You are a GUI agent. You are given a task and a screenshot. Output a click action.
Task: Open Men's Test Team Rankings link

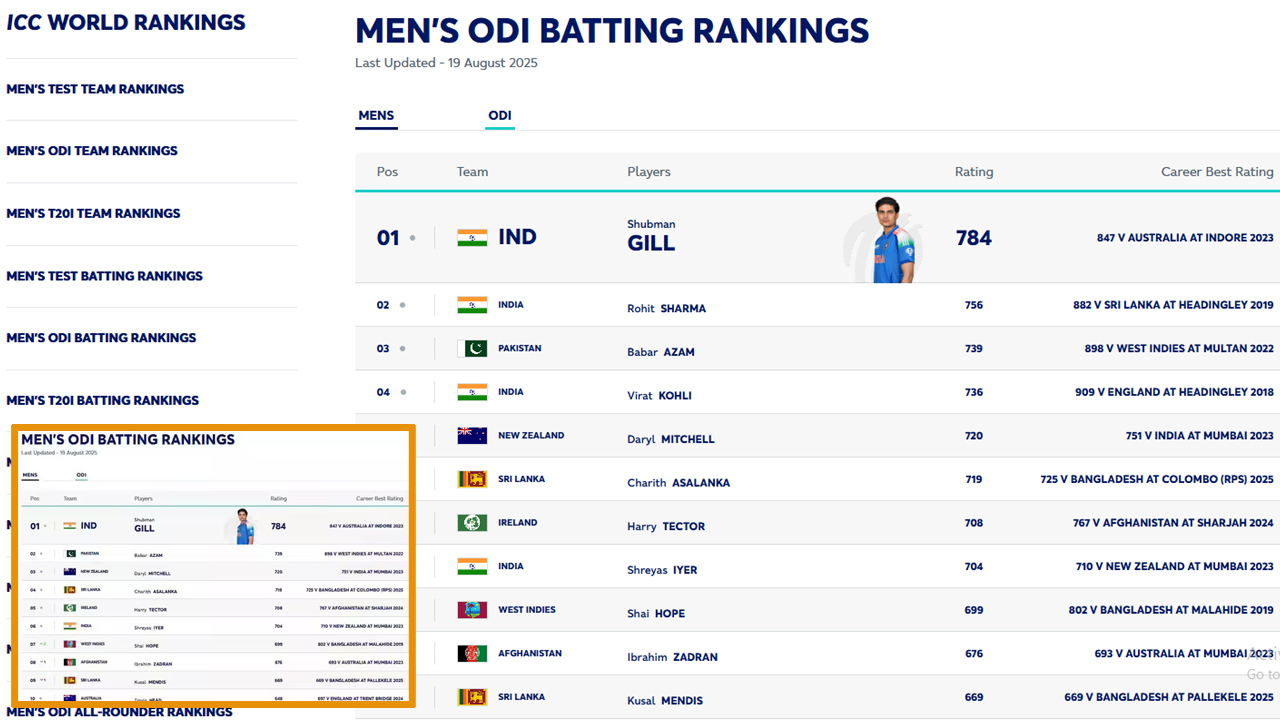pyautogui.click(x=95, y=89)
